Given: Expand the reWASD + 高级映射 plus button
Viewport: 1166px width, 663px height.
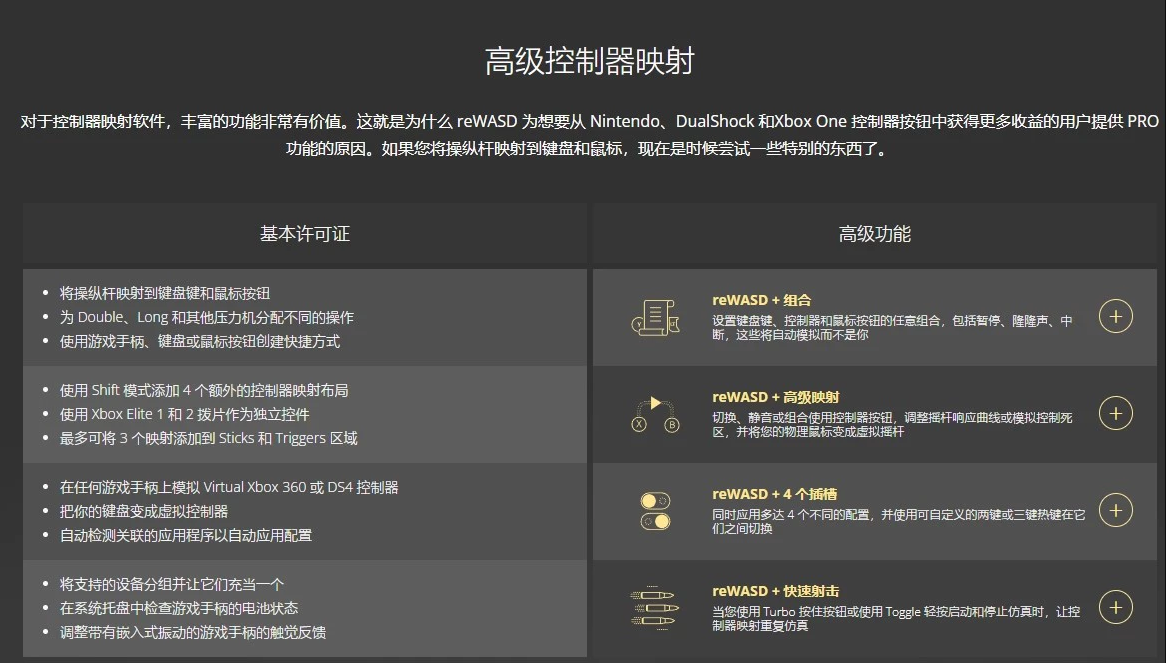Looking at the screenshot, I should [1115, 413].
